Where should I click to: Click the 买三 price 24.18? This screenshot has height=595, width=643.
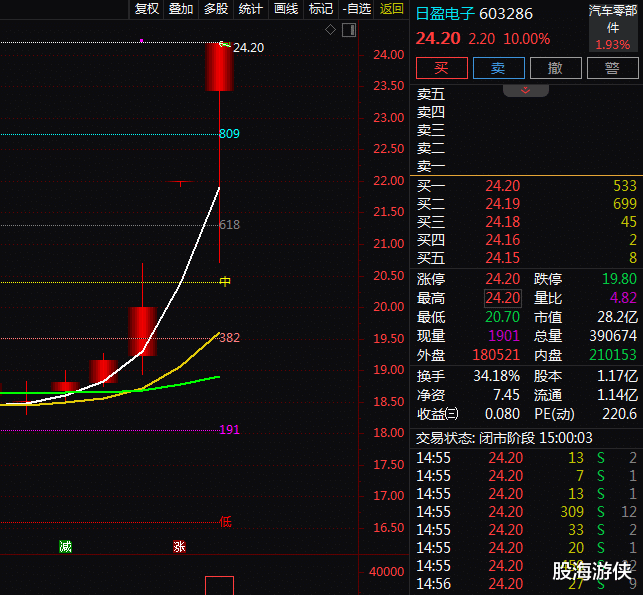503,222
